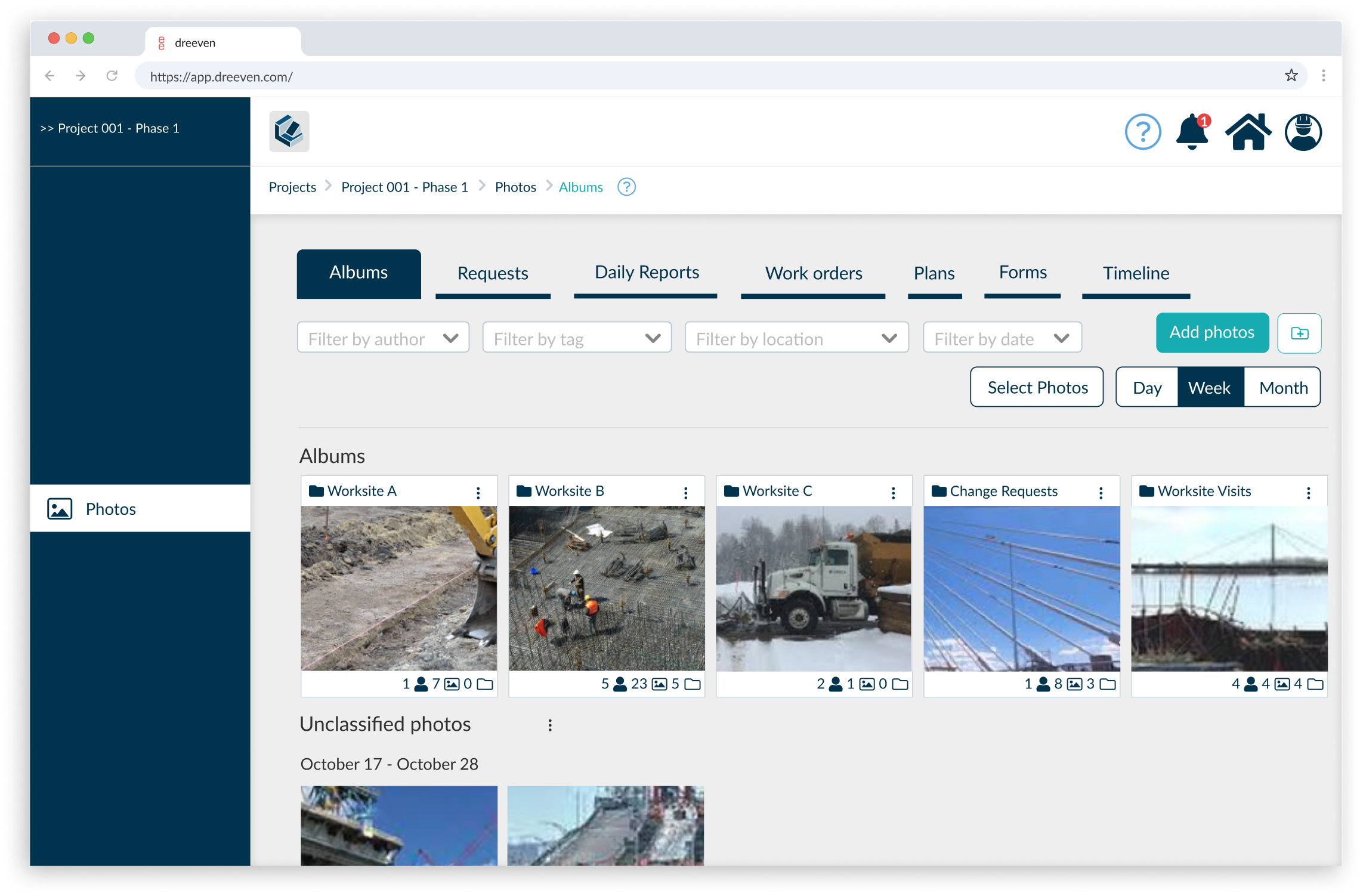The height and width of the screenshot is (896, 1363).
Task: Expand the Filter by tag dropdown
Action: point(577,338)
